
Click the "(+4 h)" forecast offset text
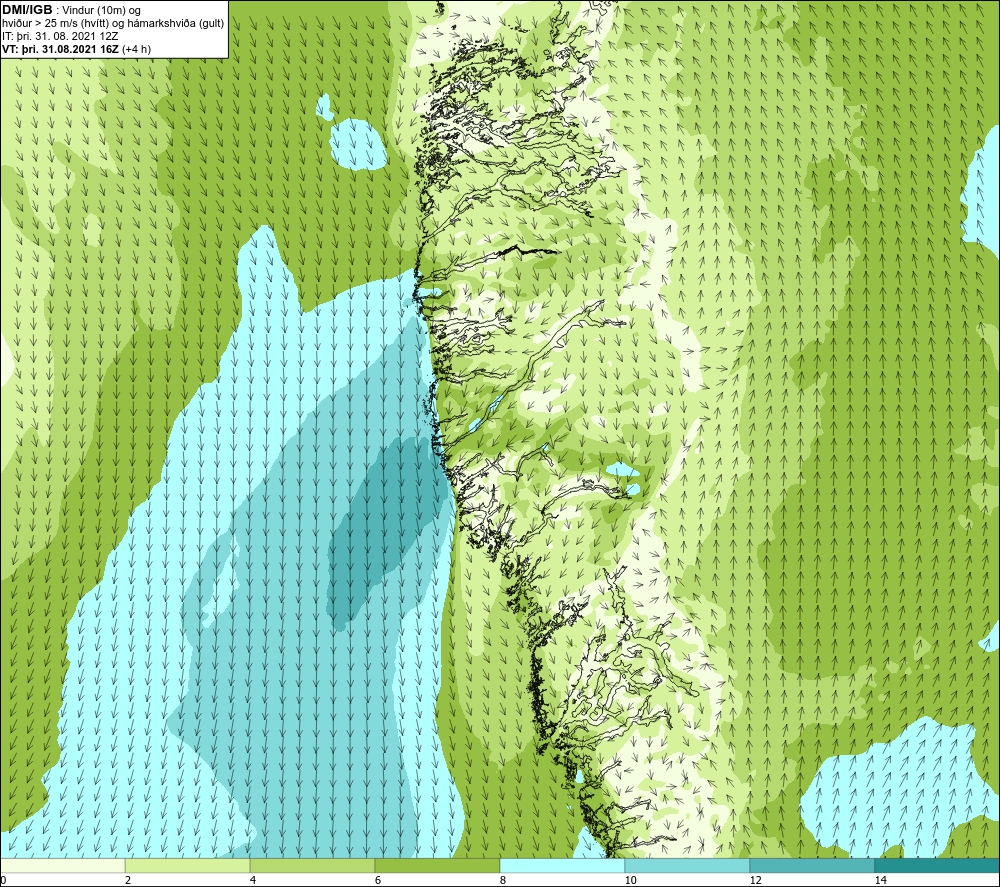click(136, 49)
